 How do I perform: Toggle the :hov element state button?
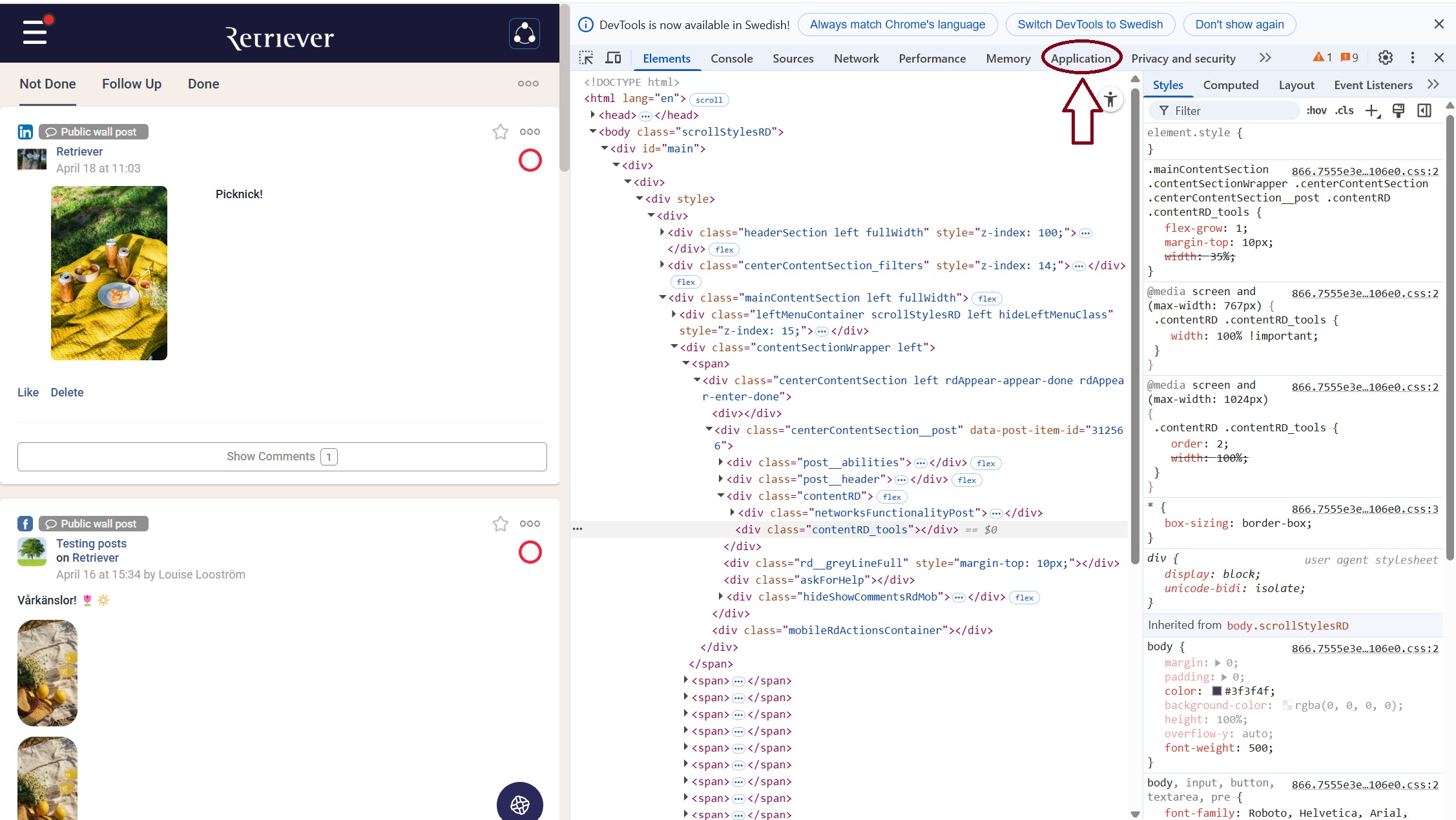(x=1316, y=110)
